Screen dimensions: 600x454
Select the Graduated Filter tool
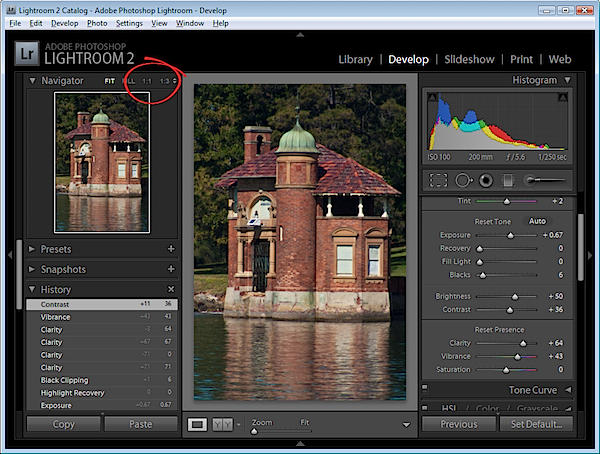click(508, 180)
